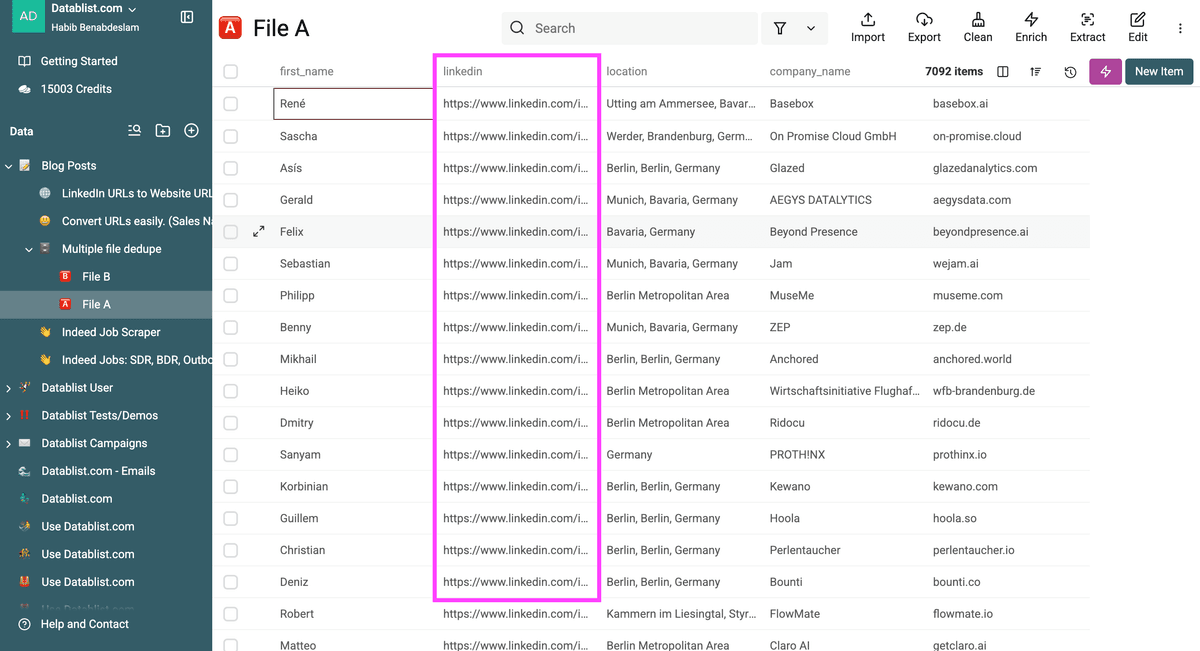Screen dimensions: 1200x651
Task: Open the Export tool
Action: (x=924, y=28)
